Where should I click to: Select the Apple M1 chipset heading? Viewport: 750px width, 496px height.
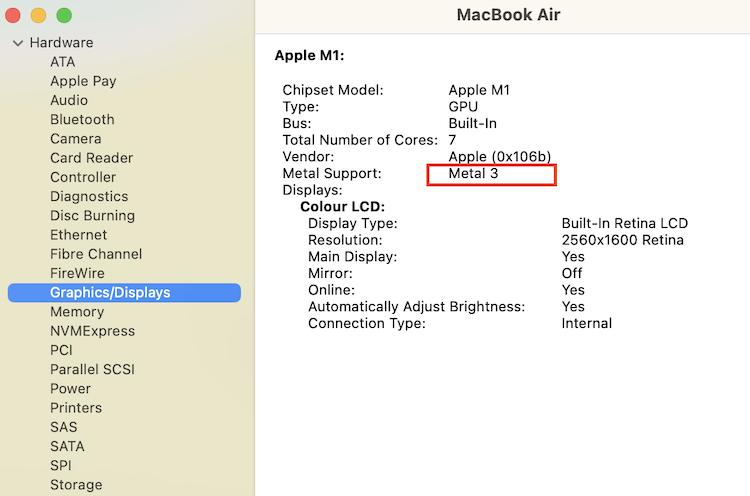(x=309, y=55)
